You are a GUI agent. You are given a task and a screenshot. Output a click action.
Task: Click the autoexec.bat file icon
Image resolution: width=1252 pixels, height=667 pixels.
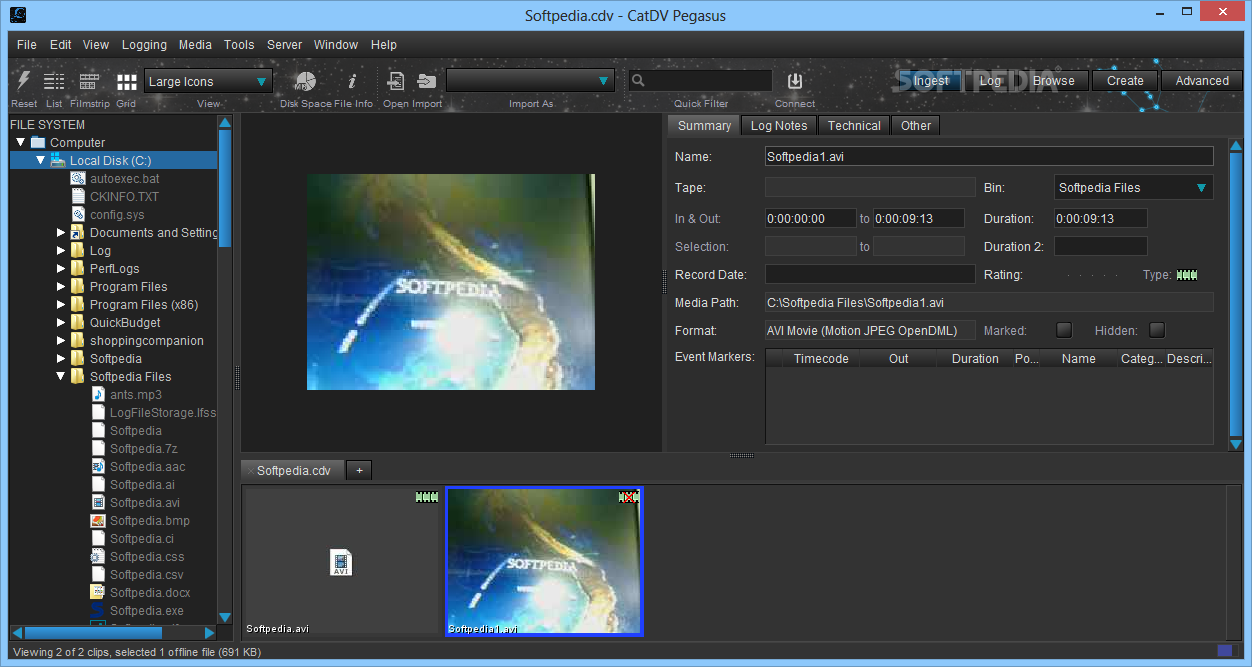pyautogui.click(x=79, y=178)
